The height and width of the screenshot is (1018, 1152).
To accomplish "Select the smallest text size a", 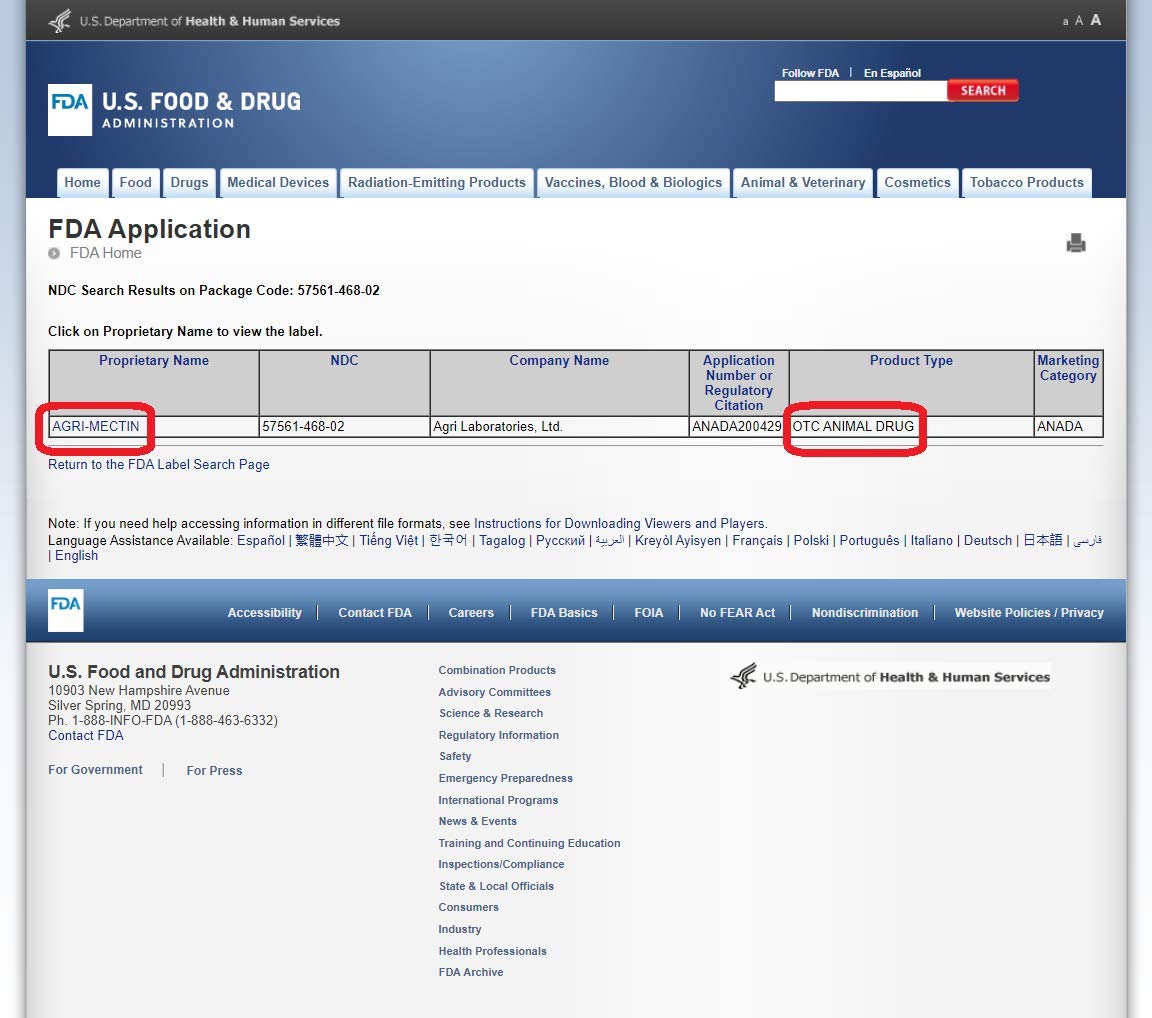I will (1065, 22).
